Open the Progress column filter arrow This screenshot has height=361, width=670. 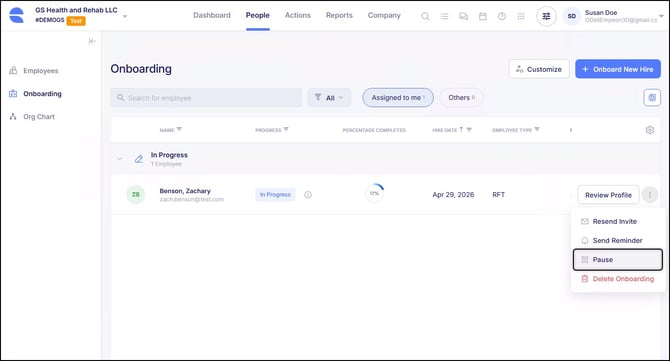(286, 129)
